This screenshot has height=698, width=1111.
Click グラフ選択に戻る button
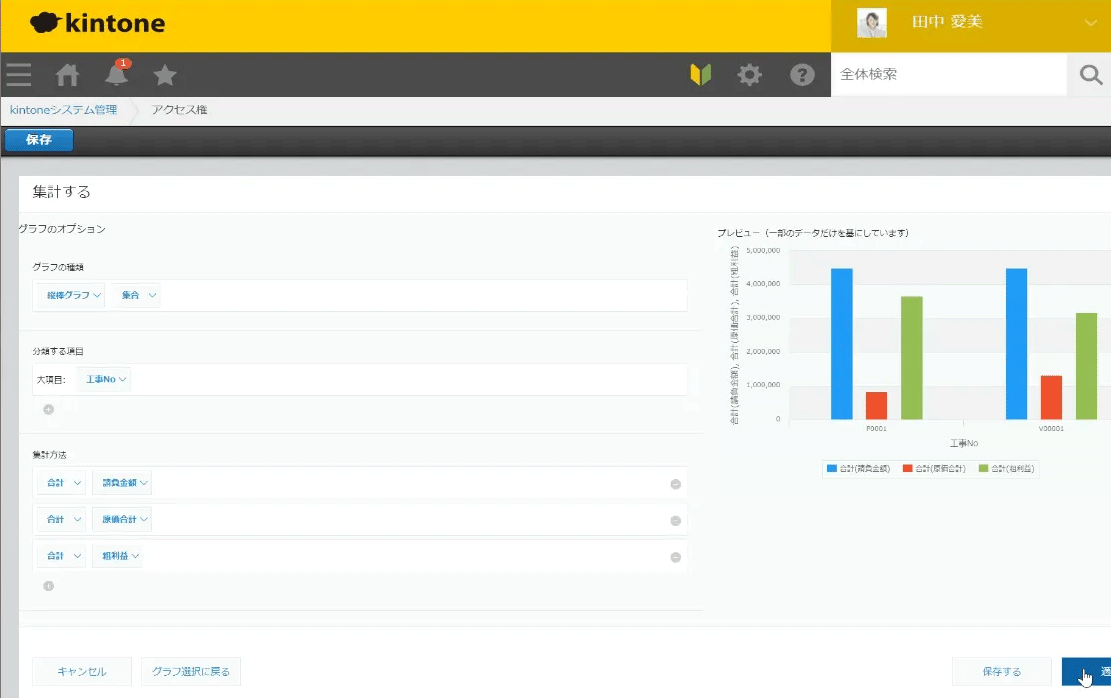(191, 672)
